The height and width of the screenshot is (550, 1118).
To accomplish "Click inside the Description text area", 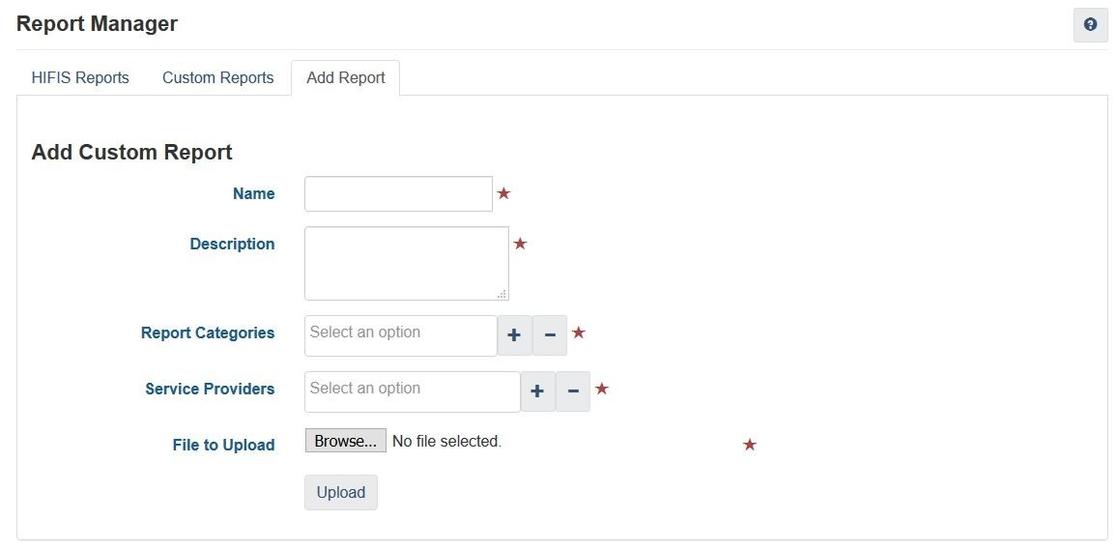I will (x=406, y=263).
